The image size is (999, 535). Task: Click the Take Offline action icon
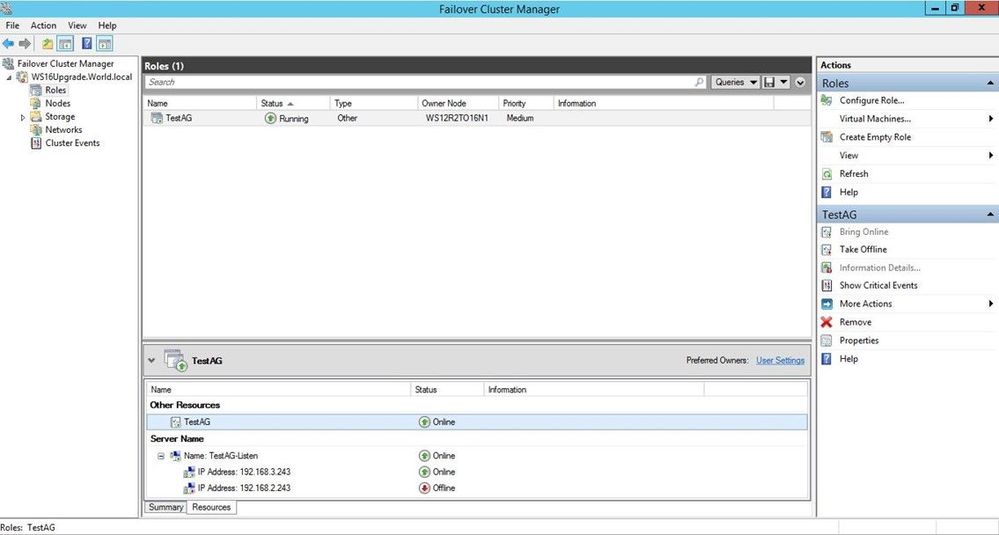click(x=826, y=250)
